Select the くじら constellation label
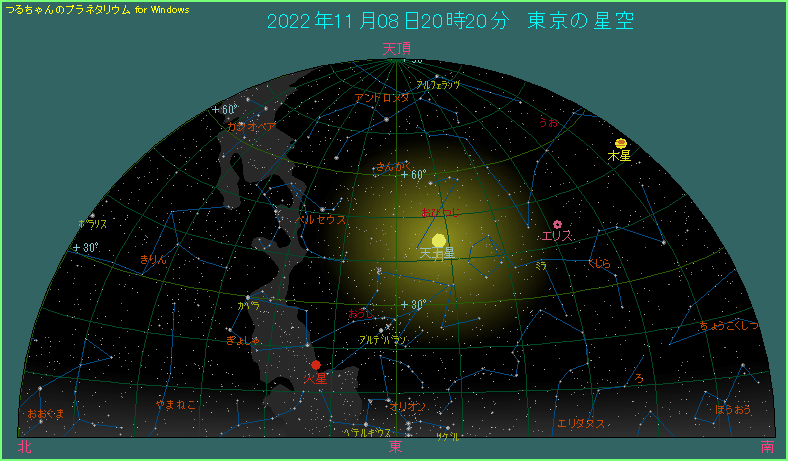This screenshot has width=788, height=461. pyautogui.click(x=598, y=264)
